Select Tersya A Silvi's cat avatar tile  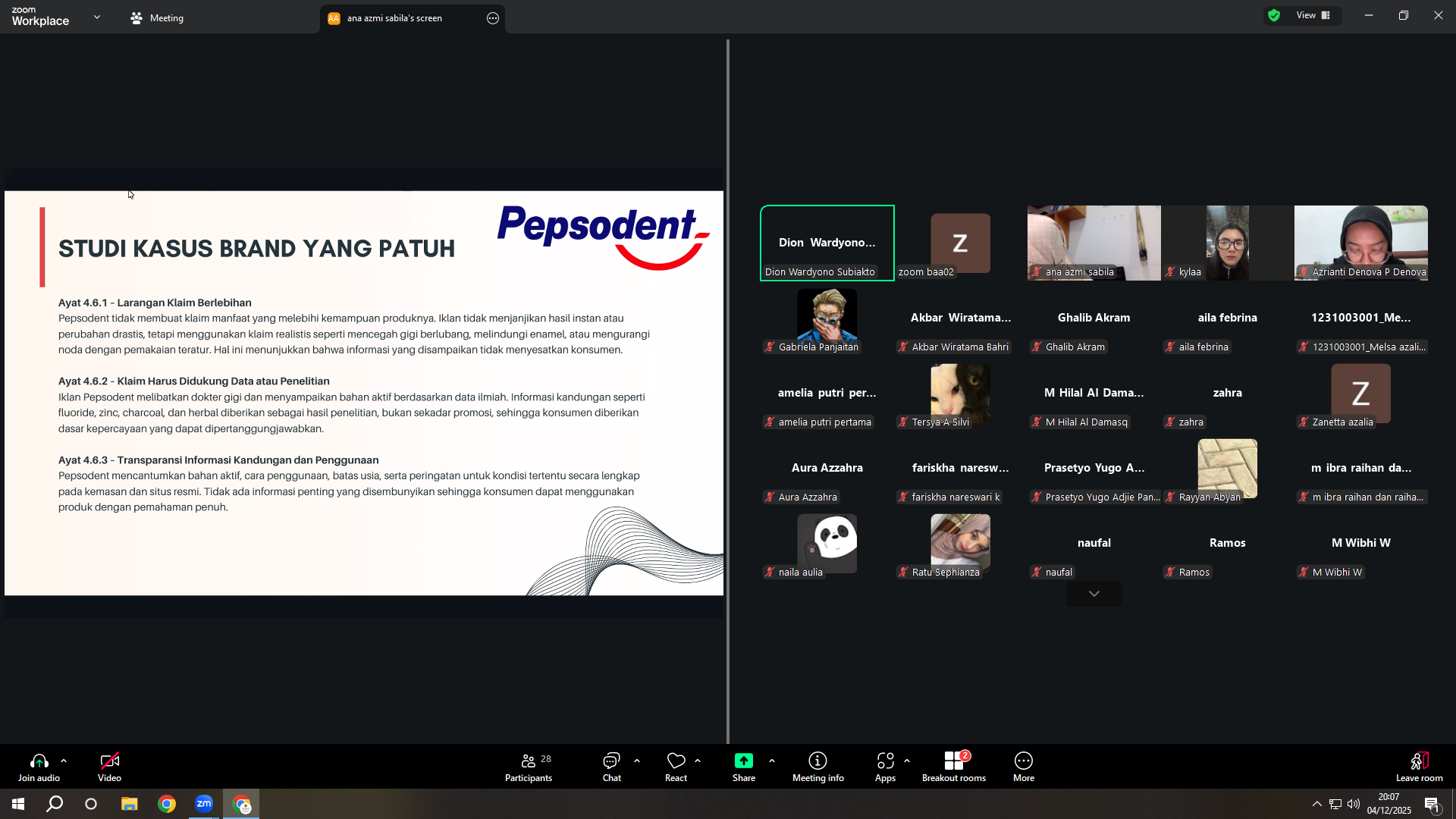point(960,393)
